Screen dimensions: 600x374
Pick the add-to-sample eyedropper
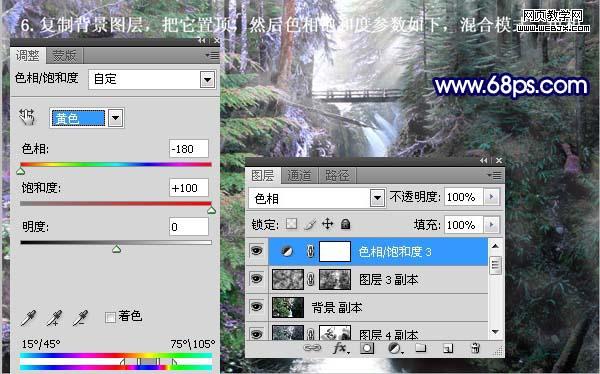tap(54, 318)
